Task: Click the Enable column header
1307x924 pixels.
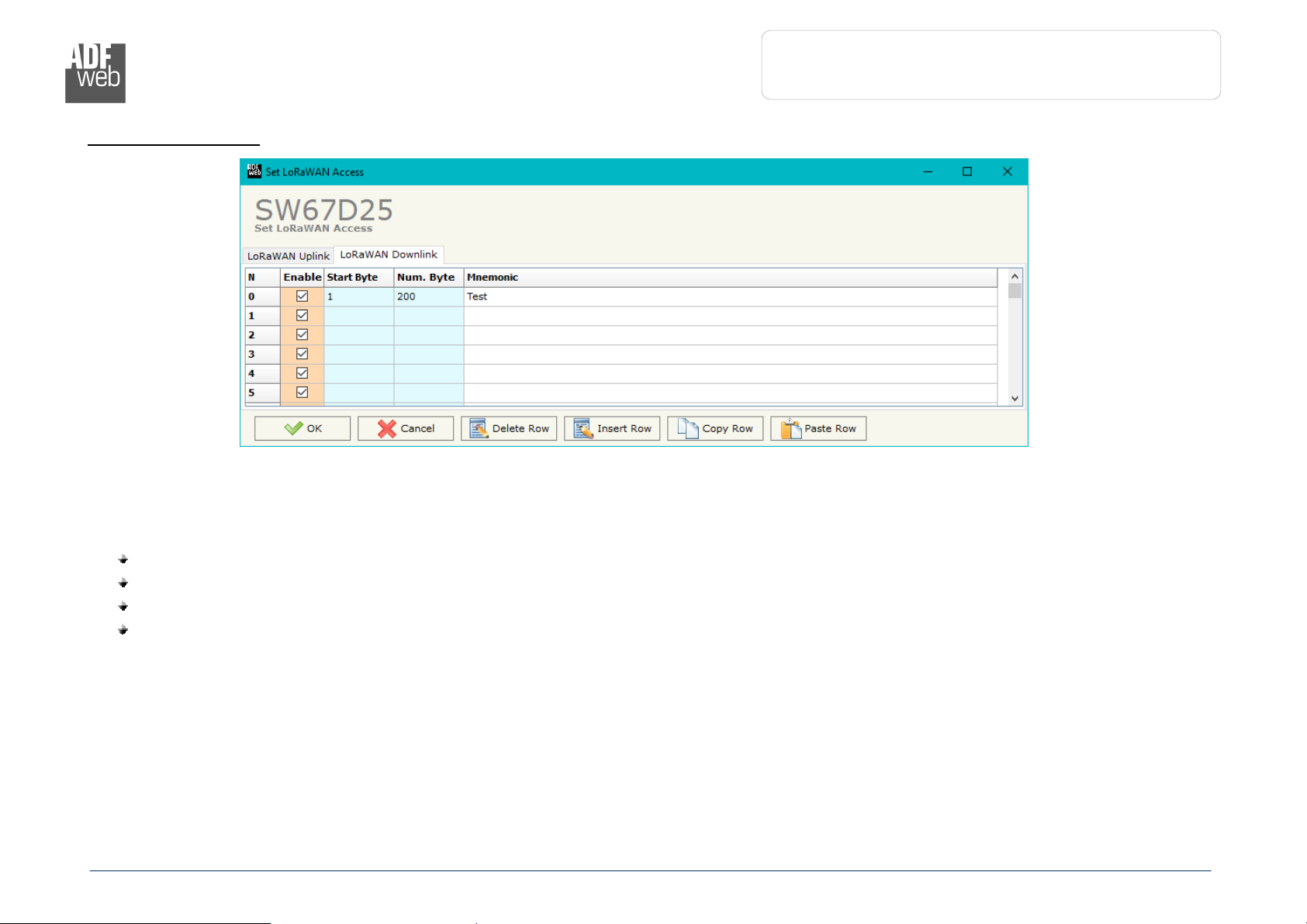Action: pyautogui.click(x=303, y=277)
